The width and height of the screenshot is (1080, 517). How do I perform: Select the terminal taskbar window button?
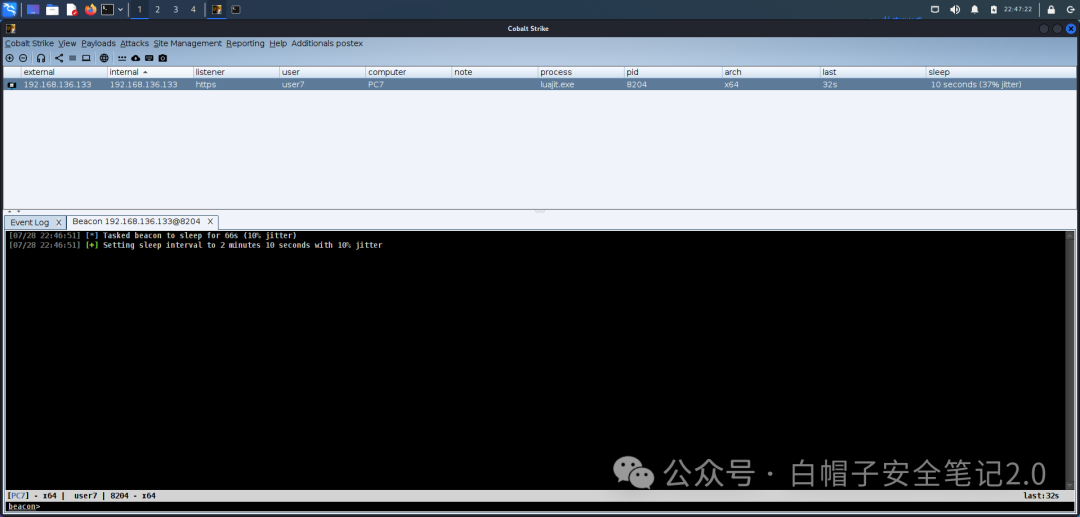point(236,10)
